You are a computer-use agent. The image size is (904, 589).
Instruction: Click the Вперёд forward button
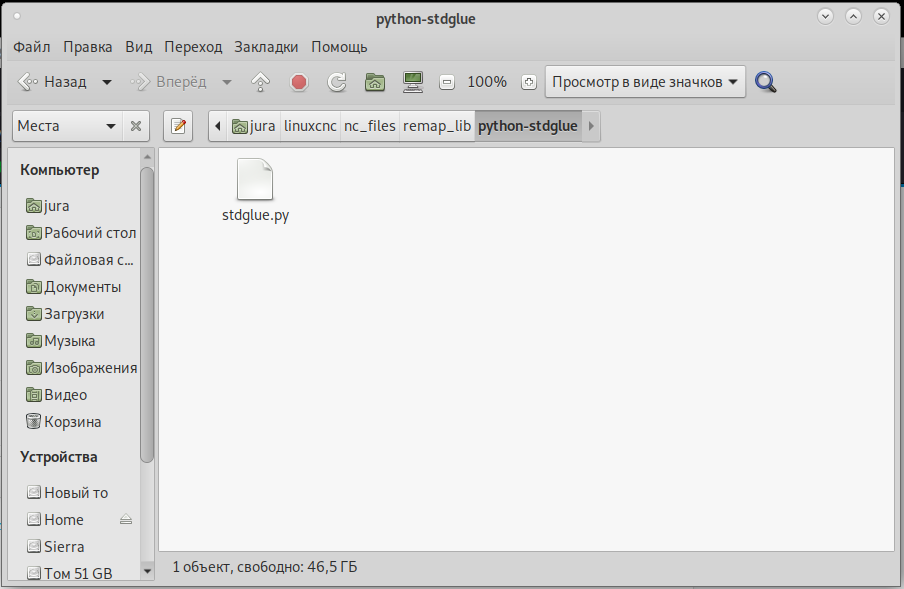[x=168, y=82]
